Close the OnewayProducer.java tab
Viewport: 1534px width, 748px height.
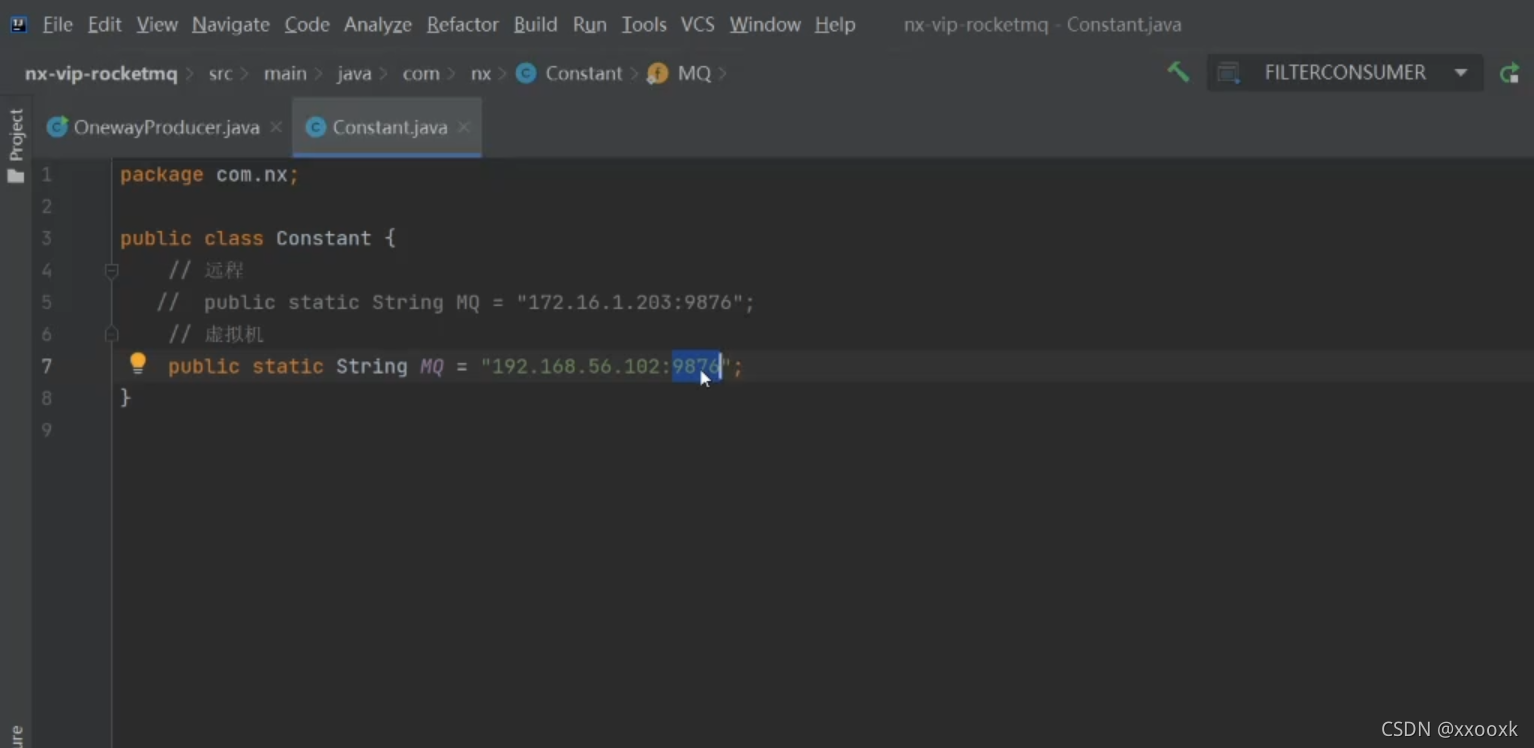[276, 127]
